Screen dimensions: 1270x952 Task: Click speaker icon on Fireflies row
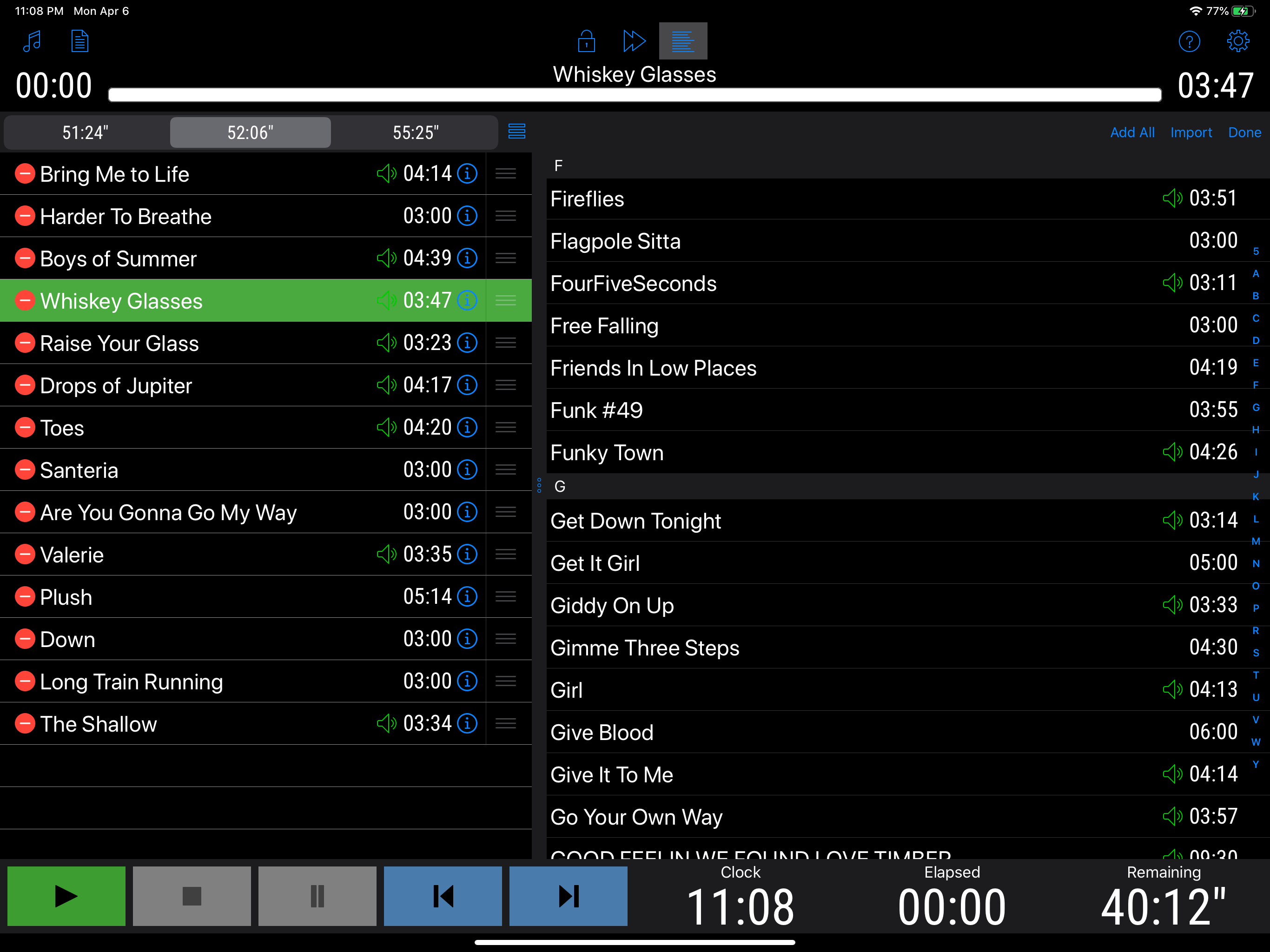[1172, 198]
